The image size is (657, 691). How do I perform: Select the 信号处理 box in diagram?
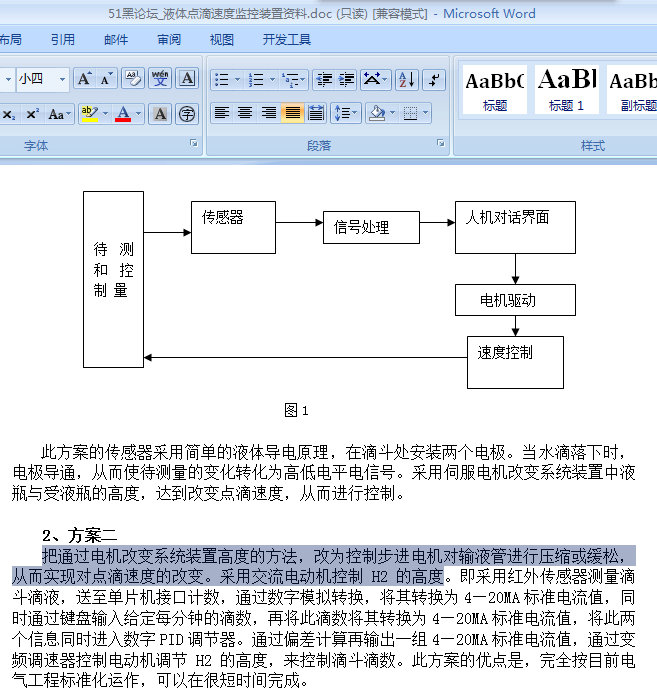click(x=371, y=227)
